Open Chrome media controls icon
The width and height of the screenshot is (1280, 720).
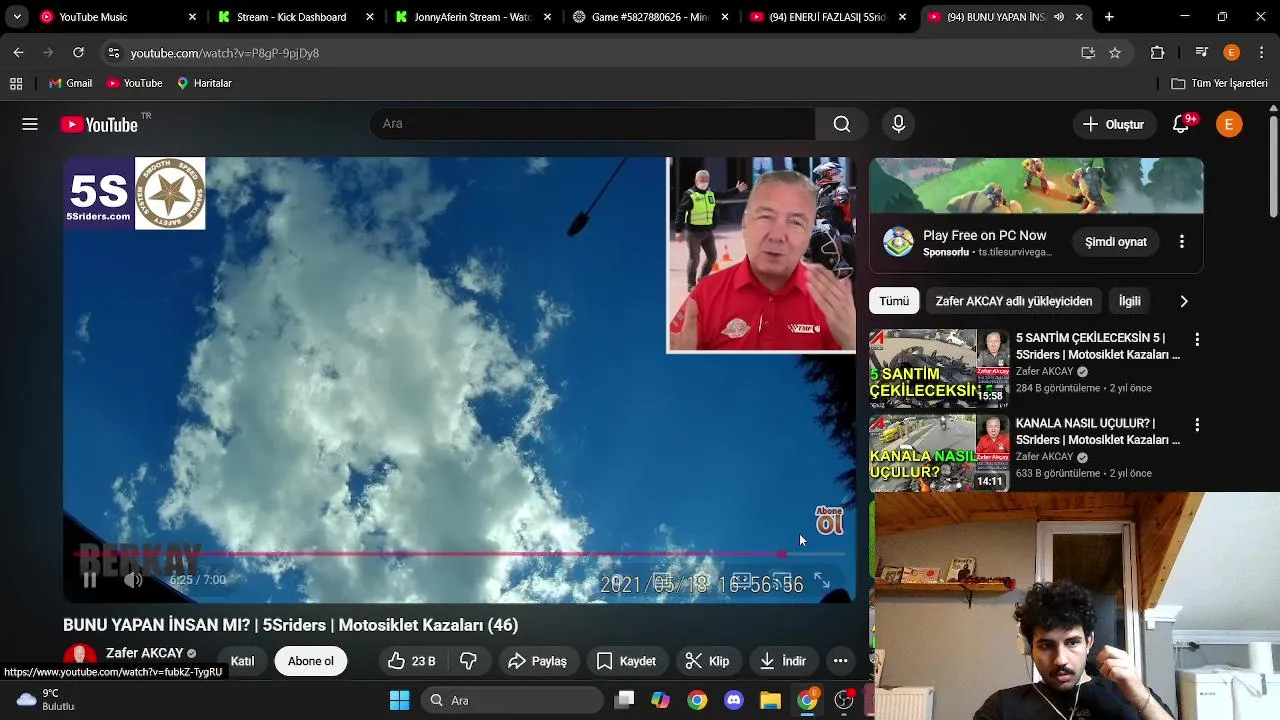(x=1202, y=53)
